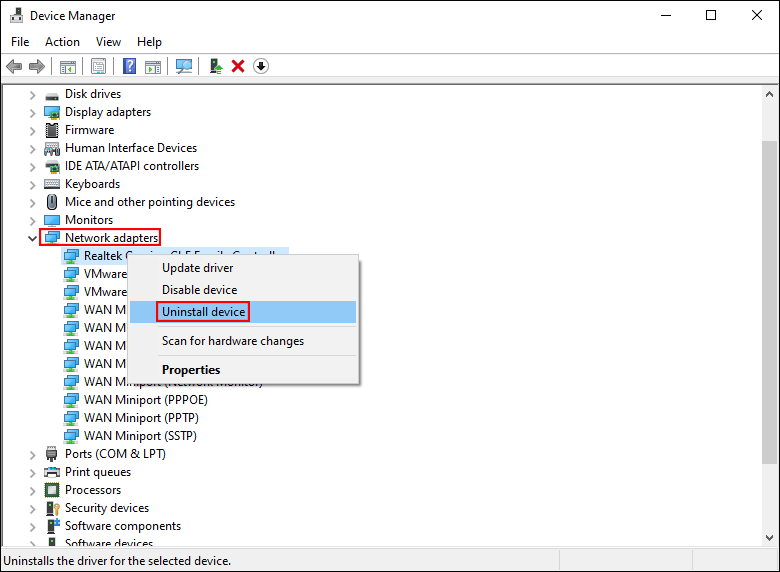Toggle the action pane toolbar icon

pos(153,66)
